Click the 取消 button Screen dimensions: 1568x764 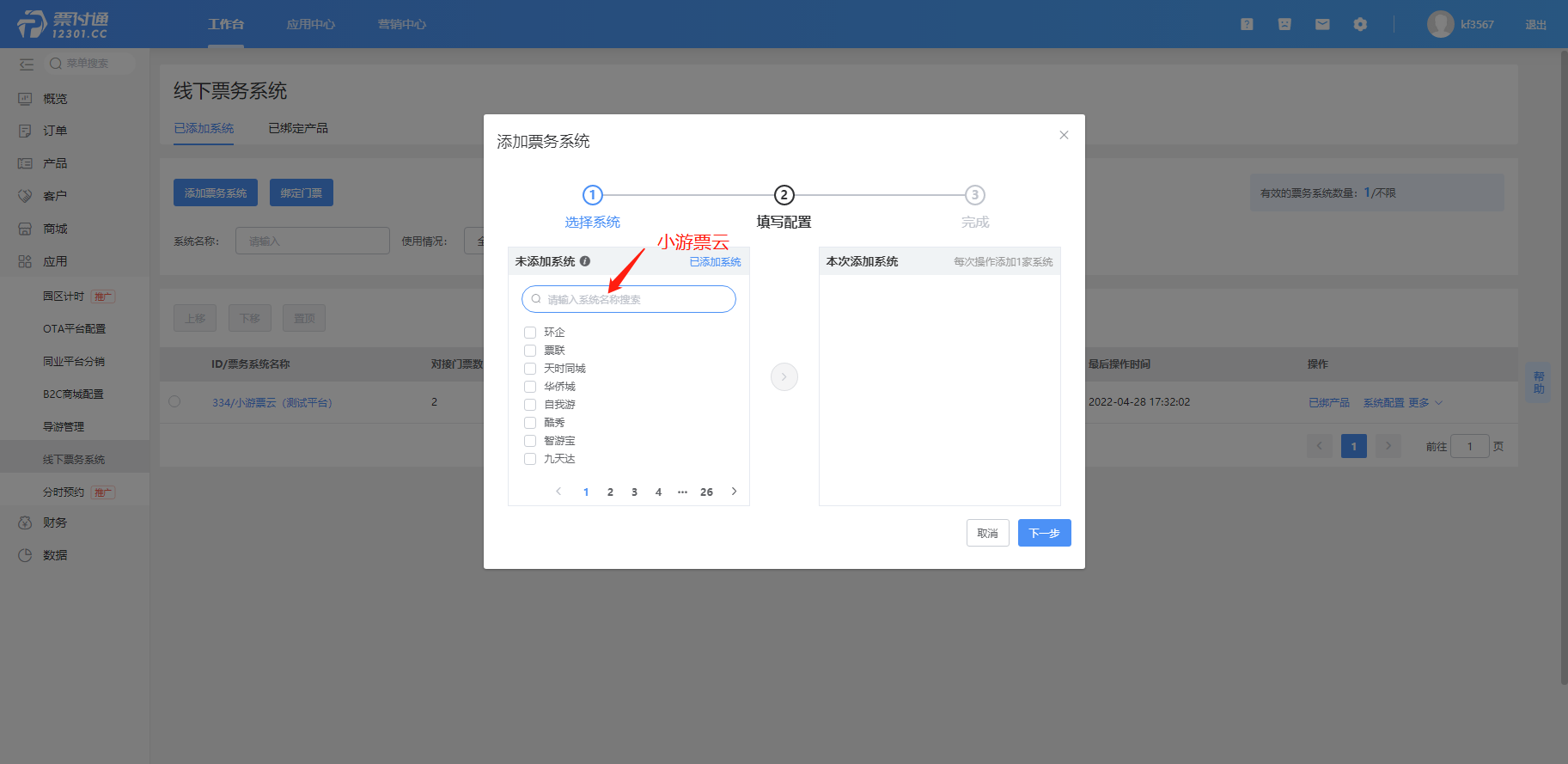coord(987,533)
